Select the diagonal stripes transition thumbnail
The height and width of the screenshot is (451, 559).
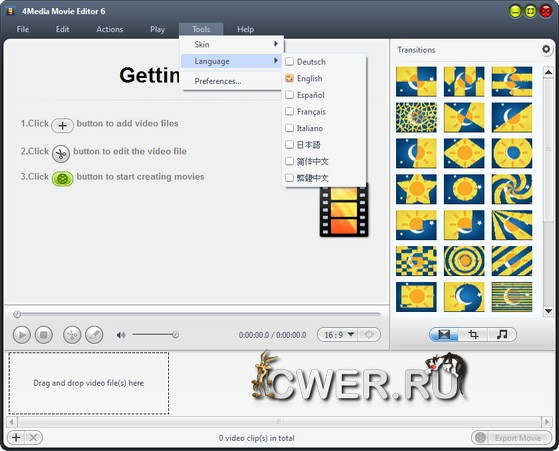[x=512, y=261]
